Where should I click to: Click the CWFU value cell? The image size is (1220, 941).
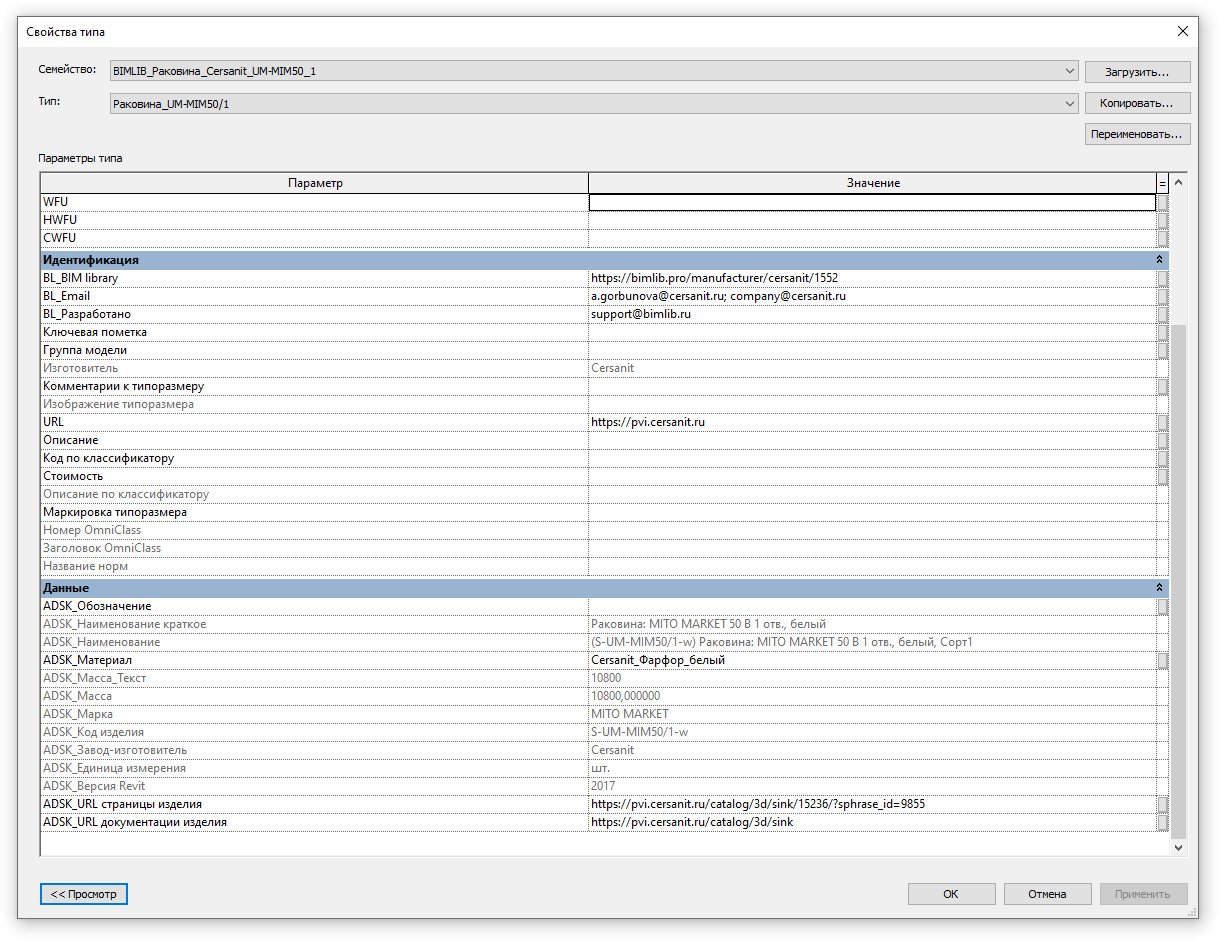872,238
